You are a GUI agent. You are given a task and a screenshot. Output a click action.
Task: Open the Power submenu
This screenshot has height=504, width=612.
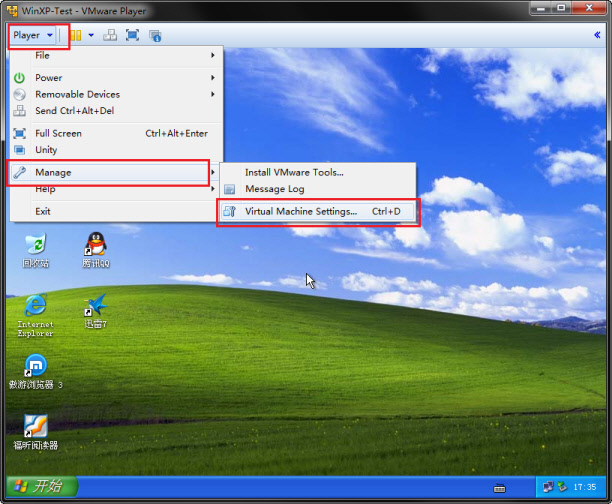(116, 78)
